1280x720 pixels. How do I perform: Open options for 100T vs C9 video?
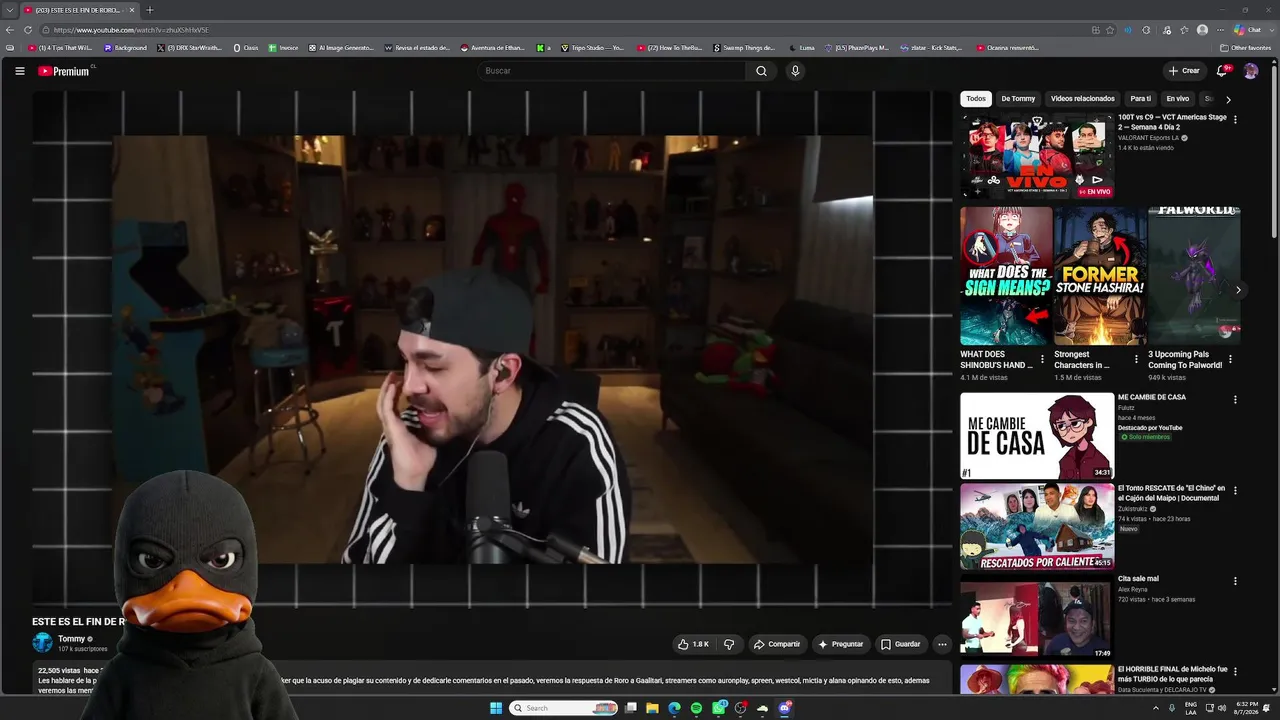click(x=1235, y=119)
